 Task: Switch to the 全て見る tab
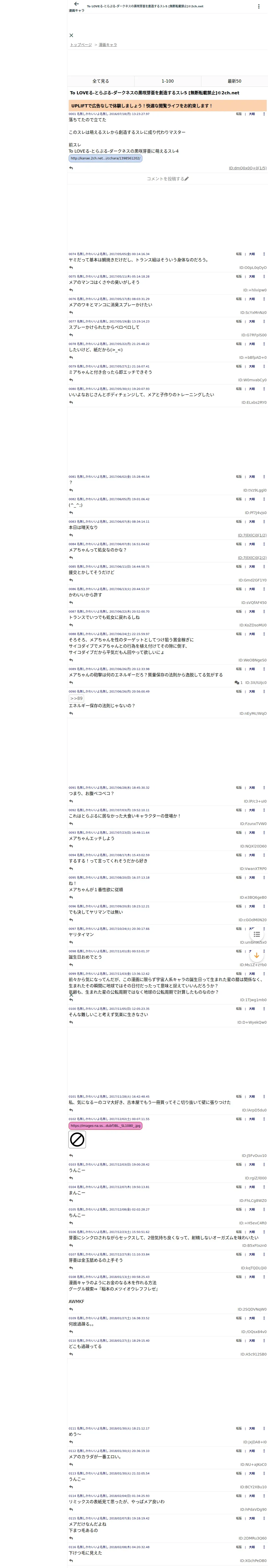pos(101,81)
